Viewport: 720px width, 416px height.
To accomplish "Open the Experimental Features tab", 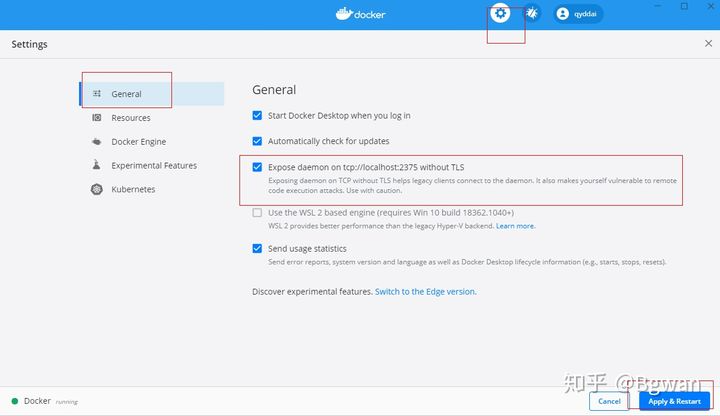I will (x=152, y=165).
